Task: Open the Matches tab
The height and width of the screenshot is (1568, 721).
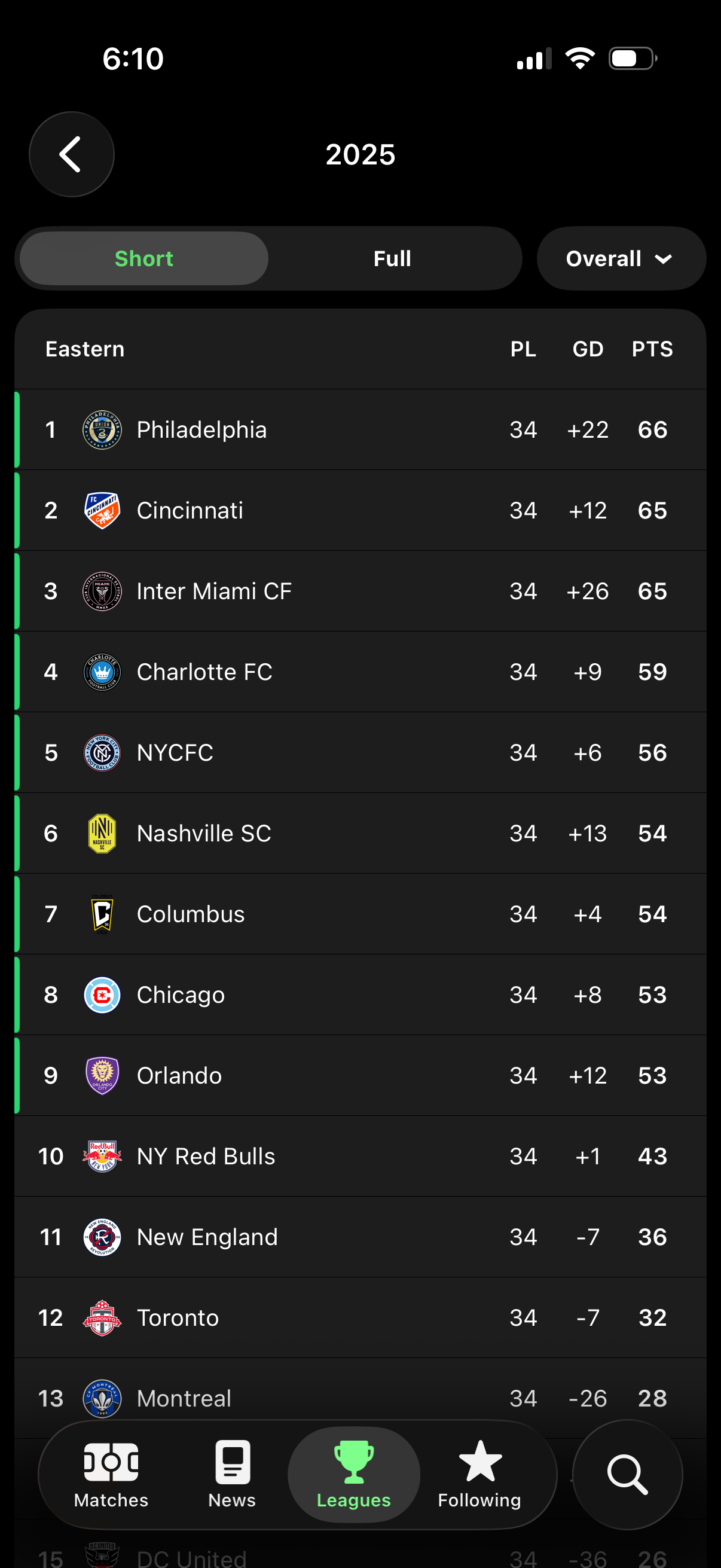Action: tap(111, 1474)
